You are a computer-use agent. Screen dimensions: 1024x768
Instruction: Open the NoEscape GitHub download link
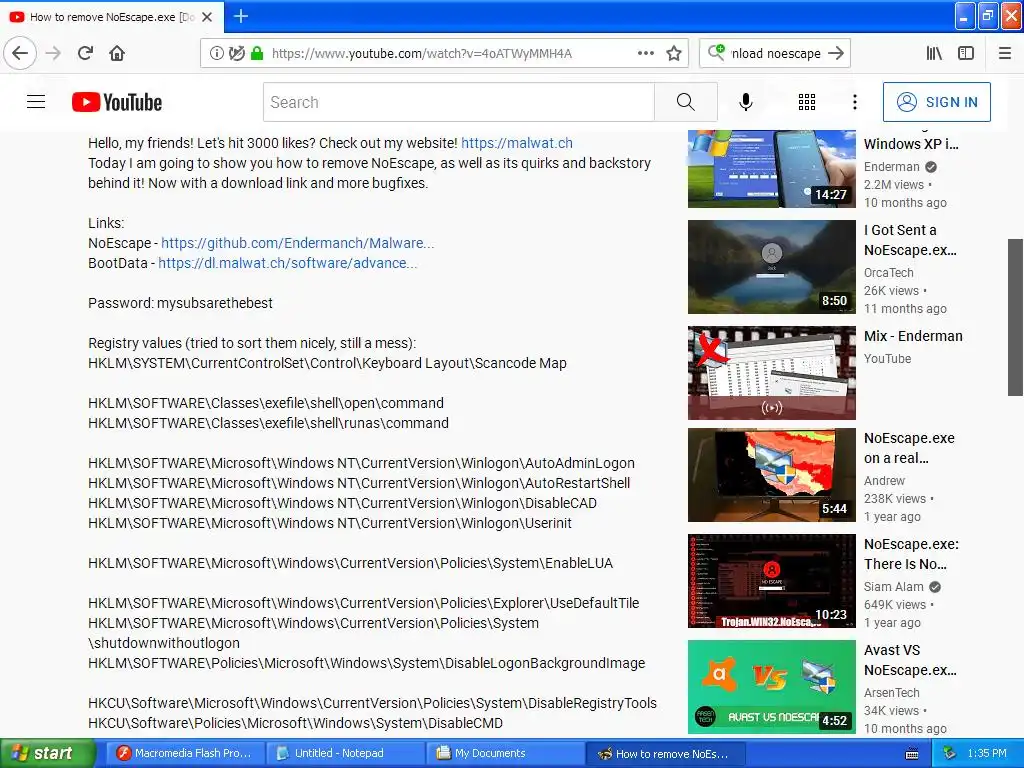pyautogui.click(x=297, y=243)
